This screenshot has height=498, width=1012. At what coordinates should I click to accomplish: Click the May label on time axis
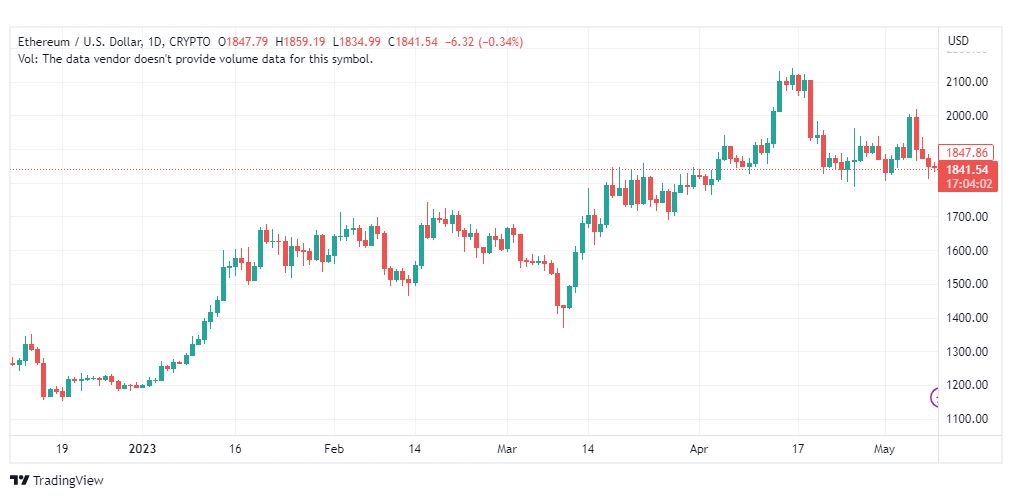pyautogui.click(x=884, y=449)
